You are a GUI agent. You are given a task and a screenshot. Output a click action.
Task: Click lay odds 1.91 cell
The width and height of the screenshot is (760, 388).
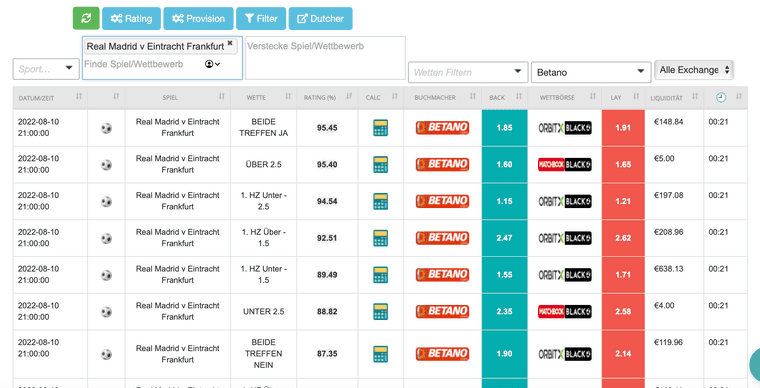pos(623,128)
